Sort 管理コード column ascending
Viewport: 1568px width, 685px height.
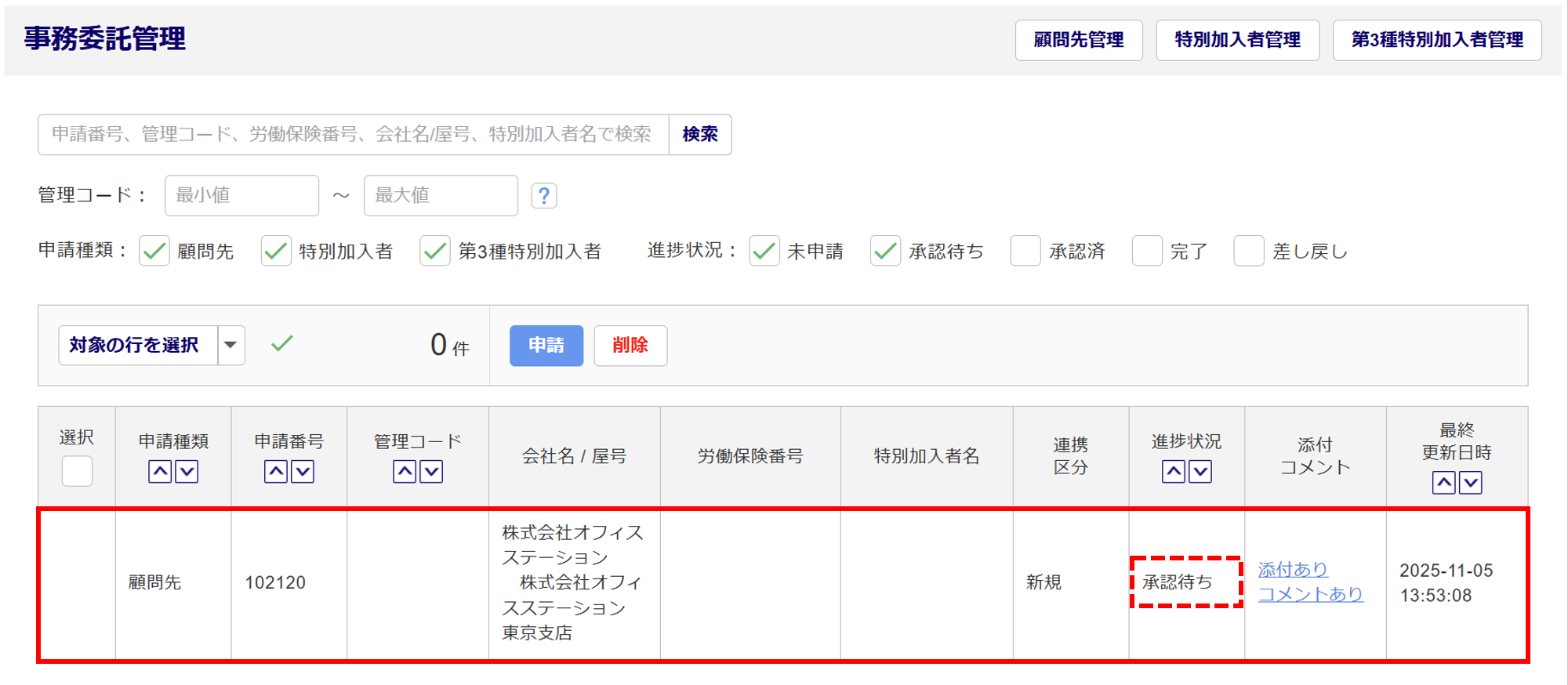point(405,472)
